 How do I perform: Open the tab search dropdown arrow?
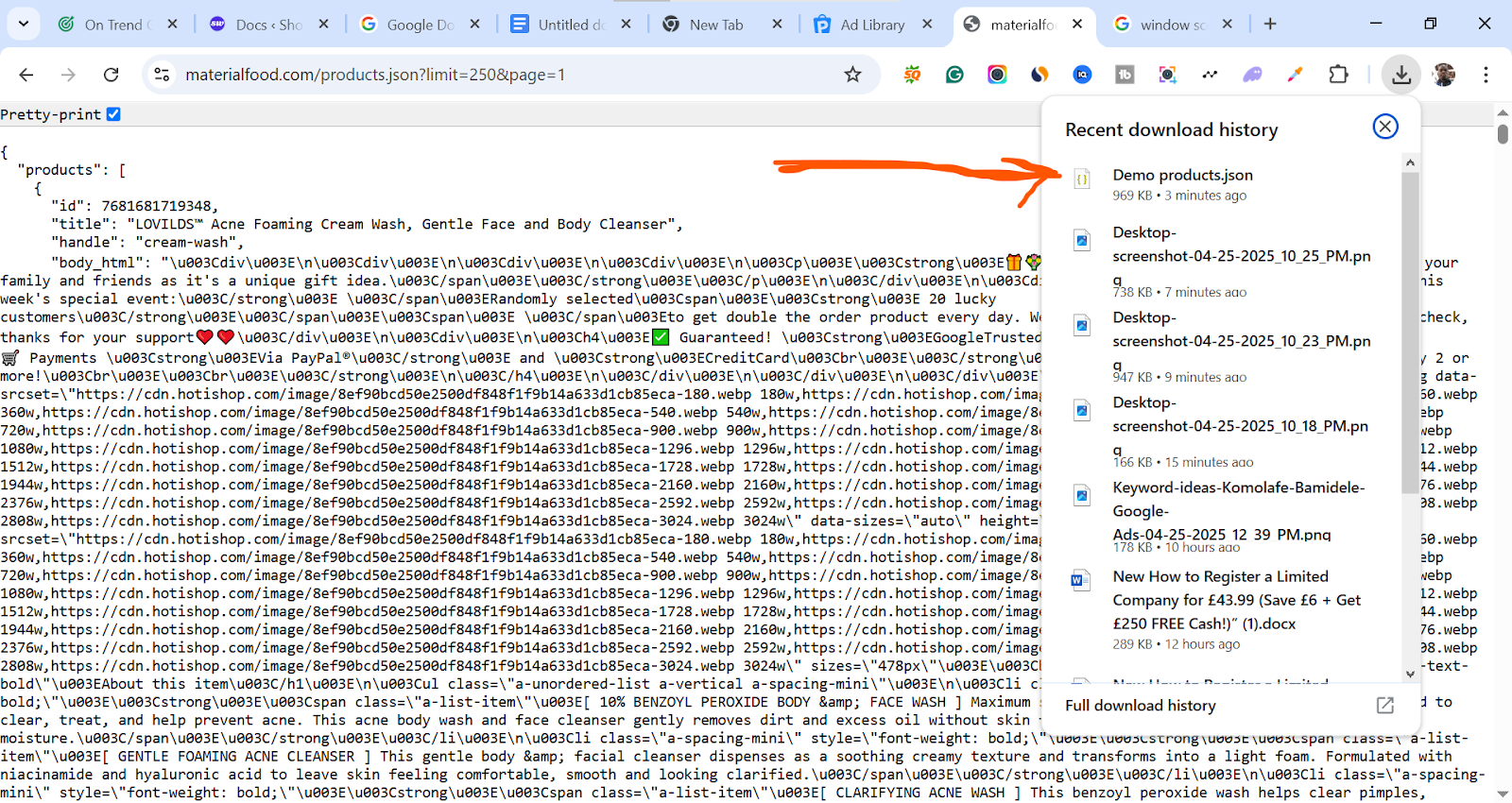coord(24,24)
